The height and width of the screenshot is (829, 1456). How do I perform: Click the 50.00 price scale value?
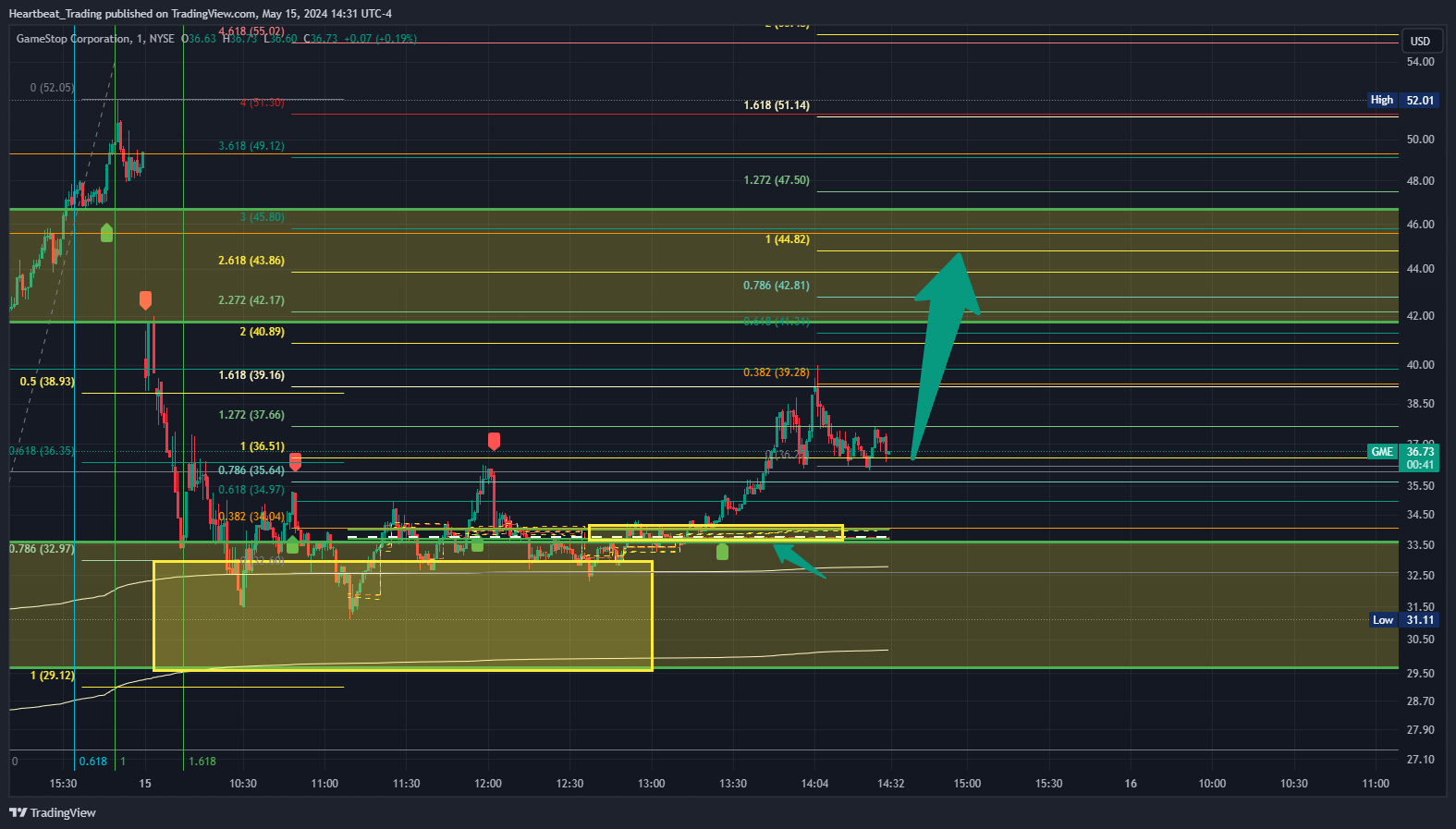[1420, 140]
